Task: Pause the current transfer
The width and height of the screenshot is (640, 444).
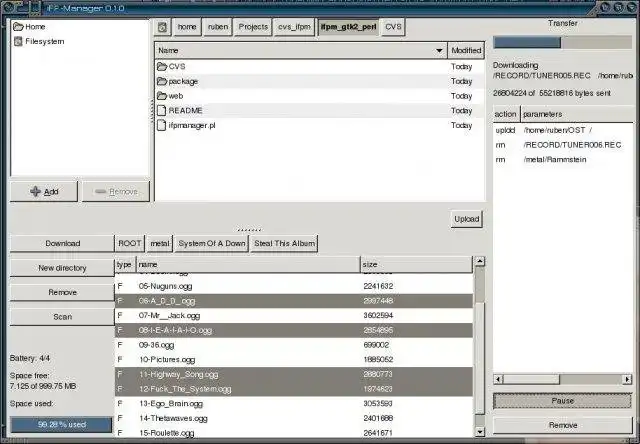Action: click(x=562, y=401)
